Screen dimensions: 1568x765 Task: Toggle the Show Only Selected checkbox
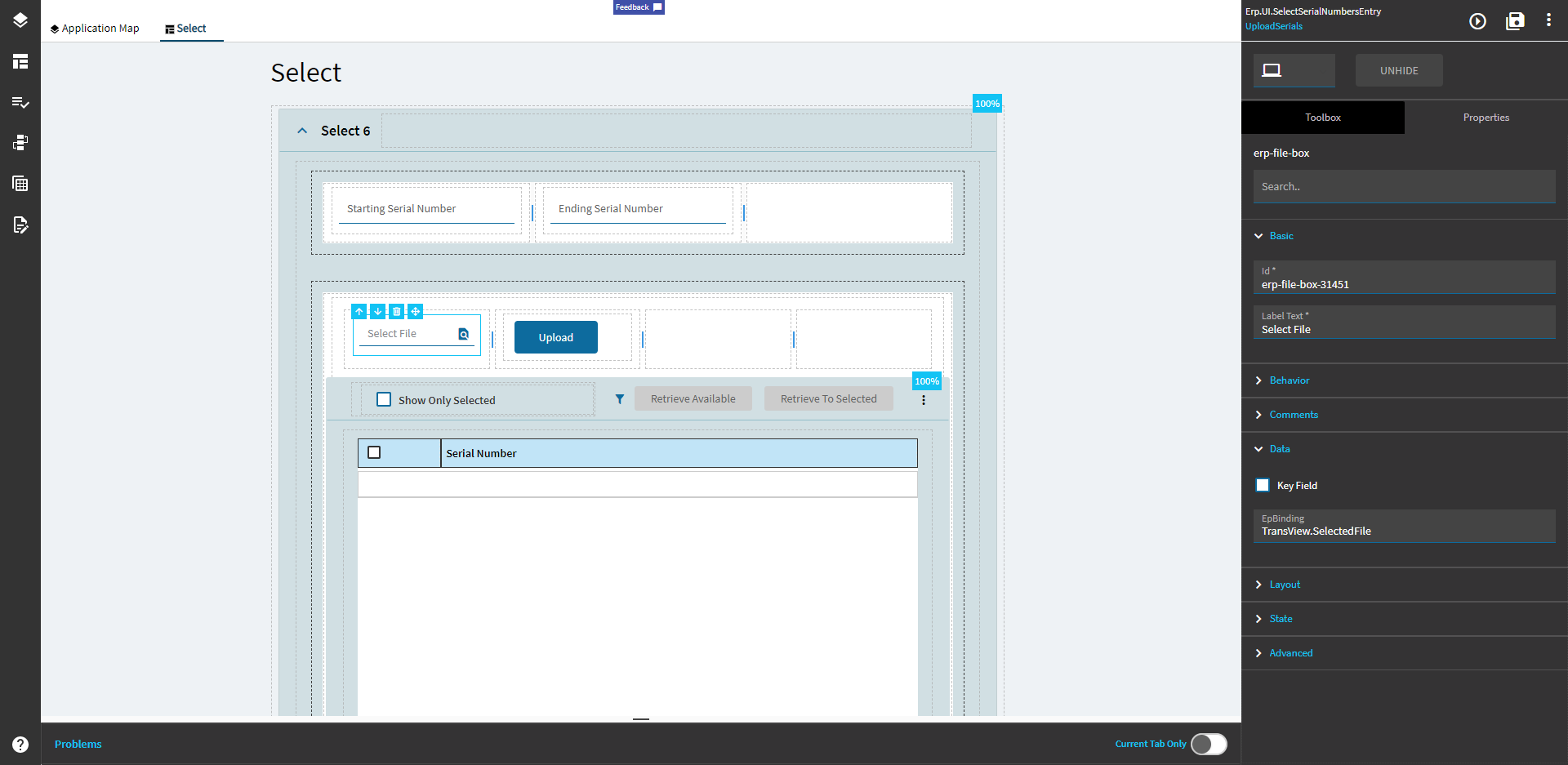pos(384,399)
